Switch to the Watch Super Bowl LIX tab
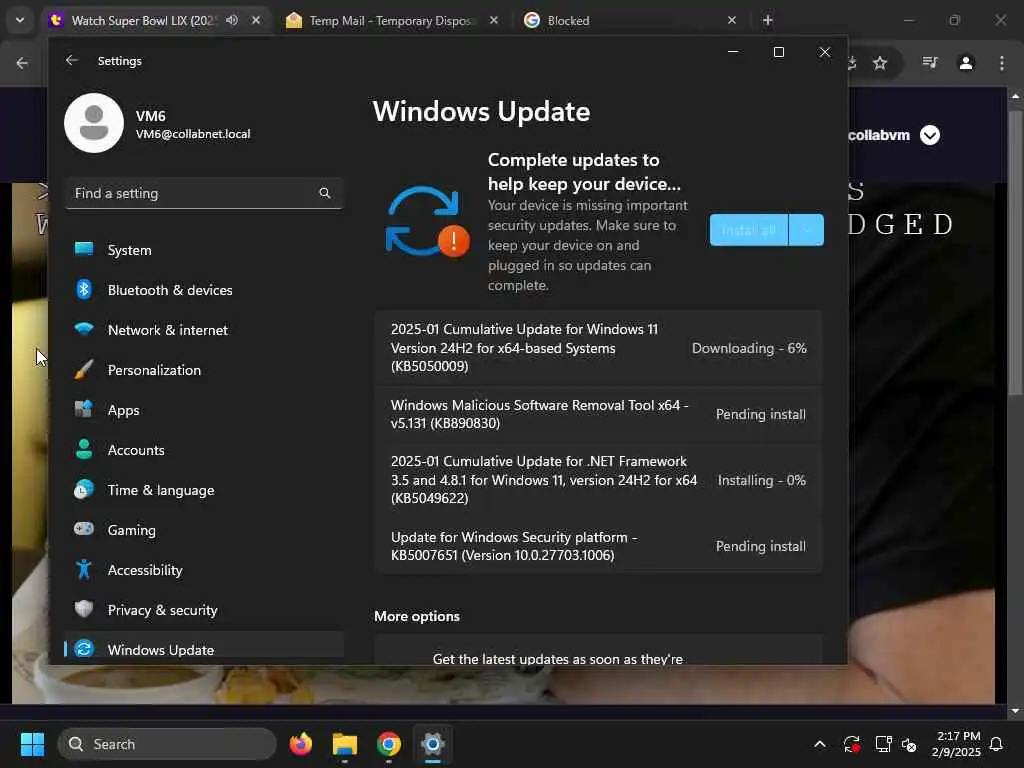 pos(144,21)
